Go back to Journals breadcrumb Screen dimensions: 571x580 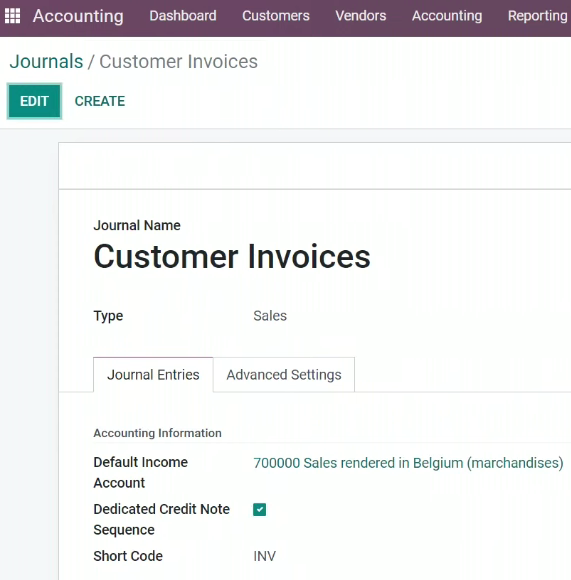click(46, 61)
